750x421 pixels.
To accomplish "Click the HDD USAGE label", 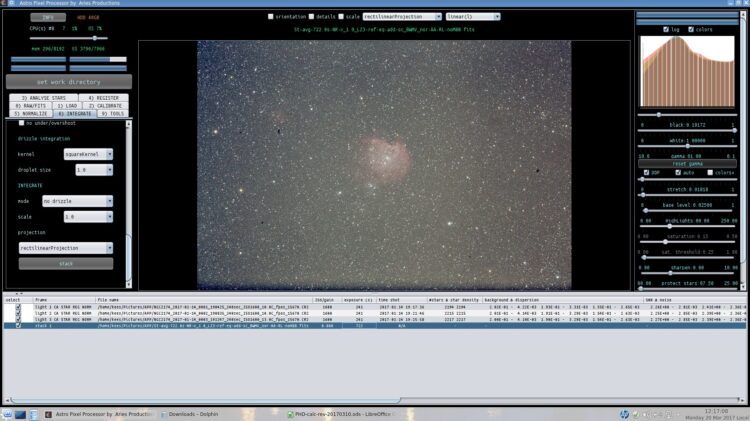I will click(x=88, y=17).
